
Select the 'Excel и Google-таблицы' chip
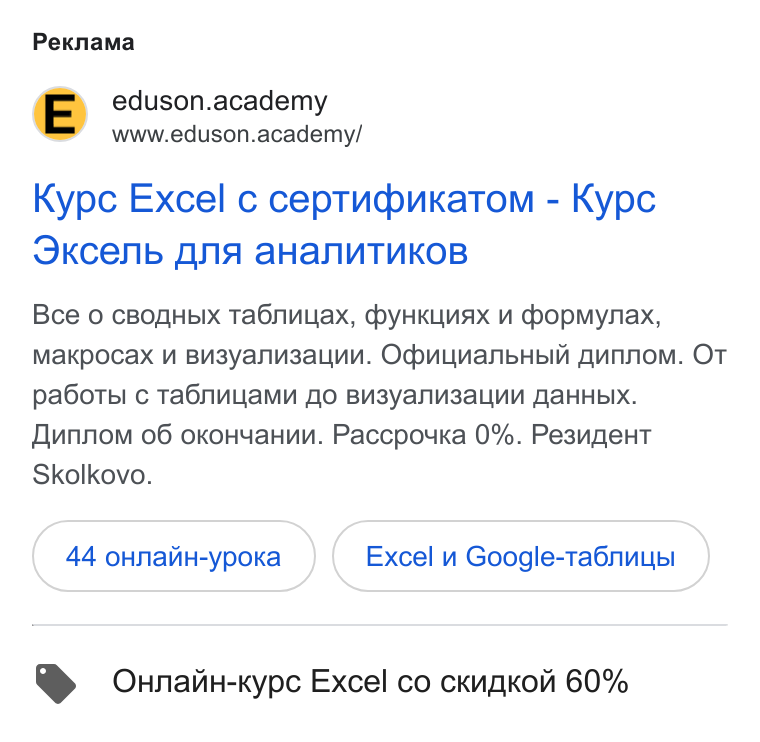click(x=521, y=556)
